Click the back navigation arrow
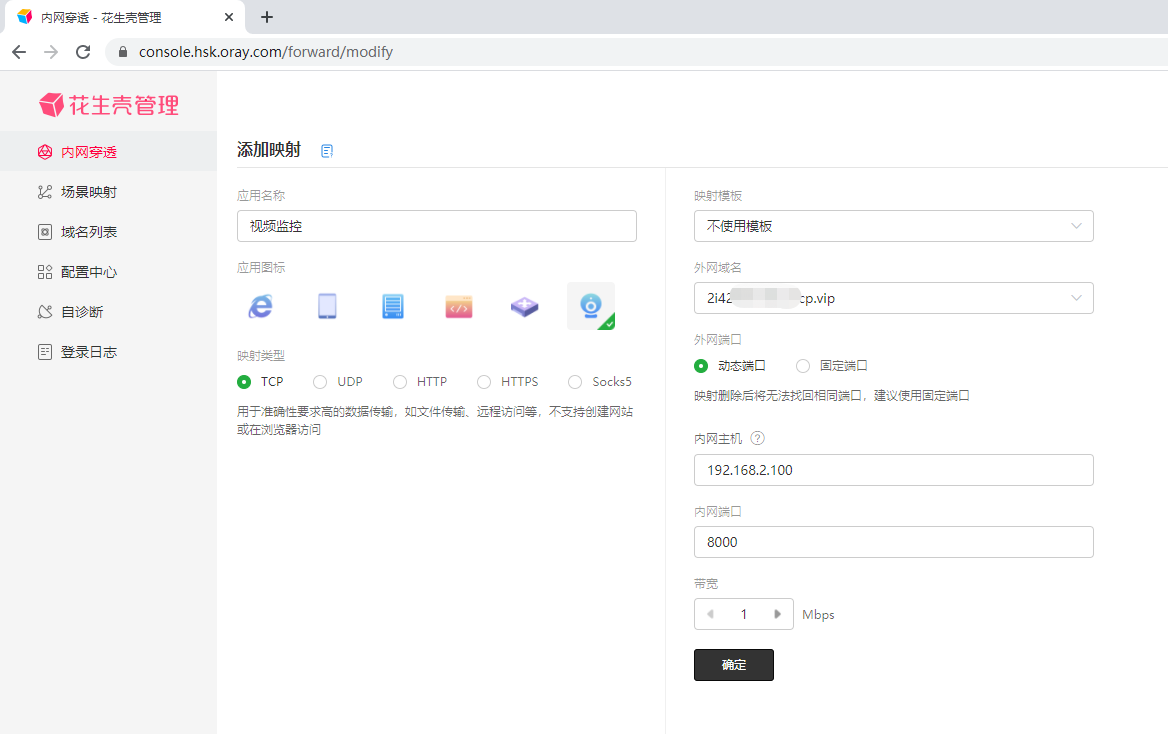This screenshot has height=734, width=1168. pos(19,52)
